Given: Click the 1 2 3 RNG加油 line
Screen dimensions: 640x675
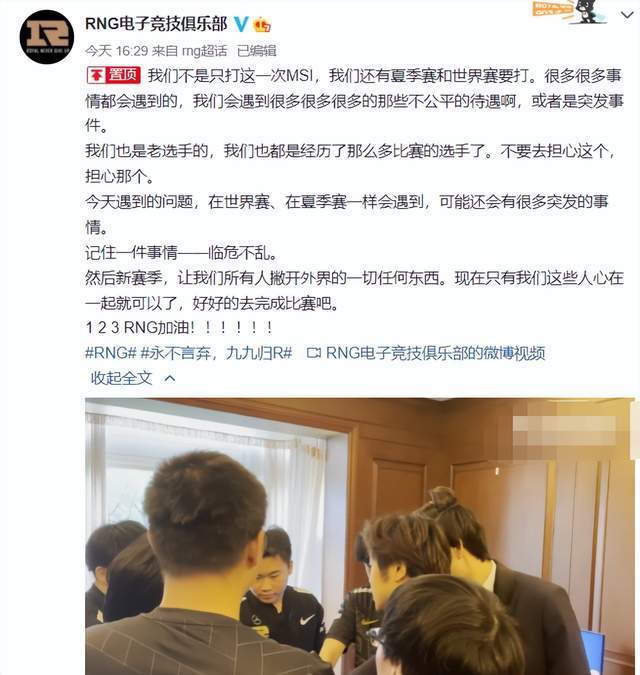Looking at the screenshot, I should click(x=179, y=328).
